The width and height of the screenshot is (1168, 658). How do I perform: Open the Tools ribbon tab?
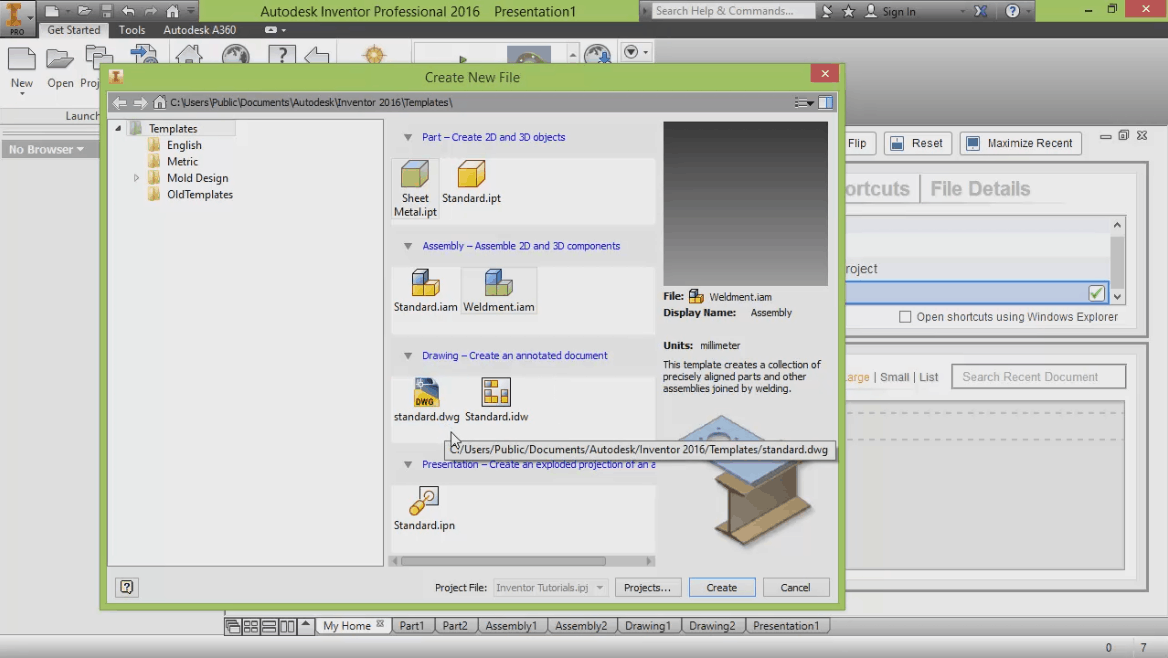[x=132, y=30]
